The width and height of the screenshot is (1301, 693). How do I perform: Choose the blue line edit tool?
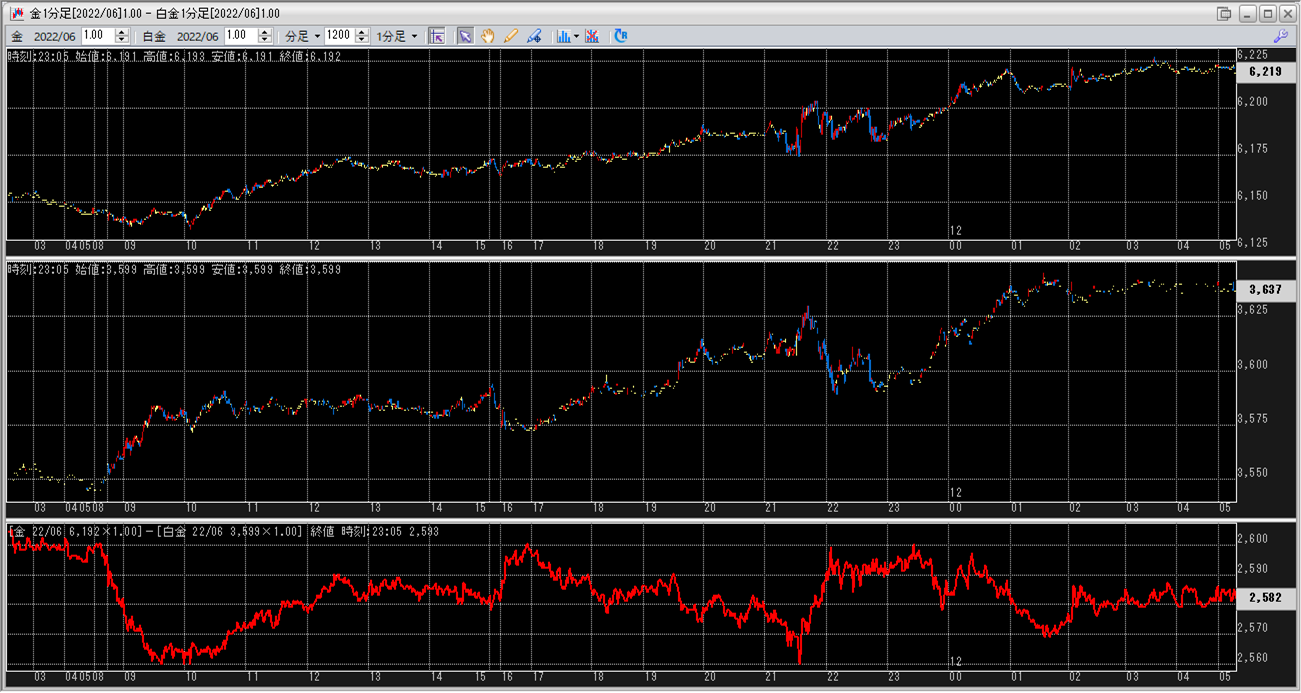coord(534,36)
